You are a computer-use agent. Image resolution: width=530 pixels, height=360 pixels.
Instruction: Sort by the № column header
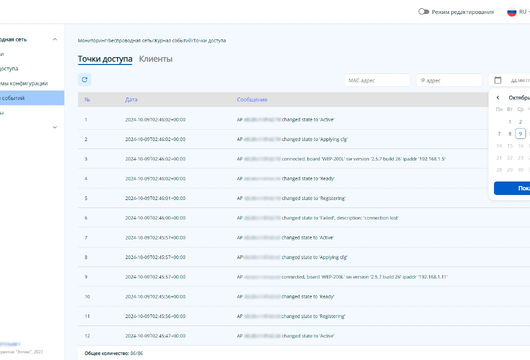coord(87,100)
